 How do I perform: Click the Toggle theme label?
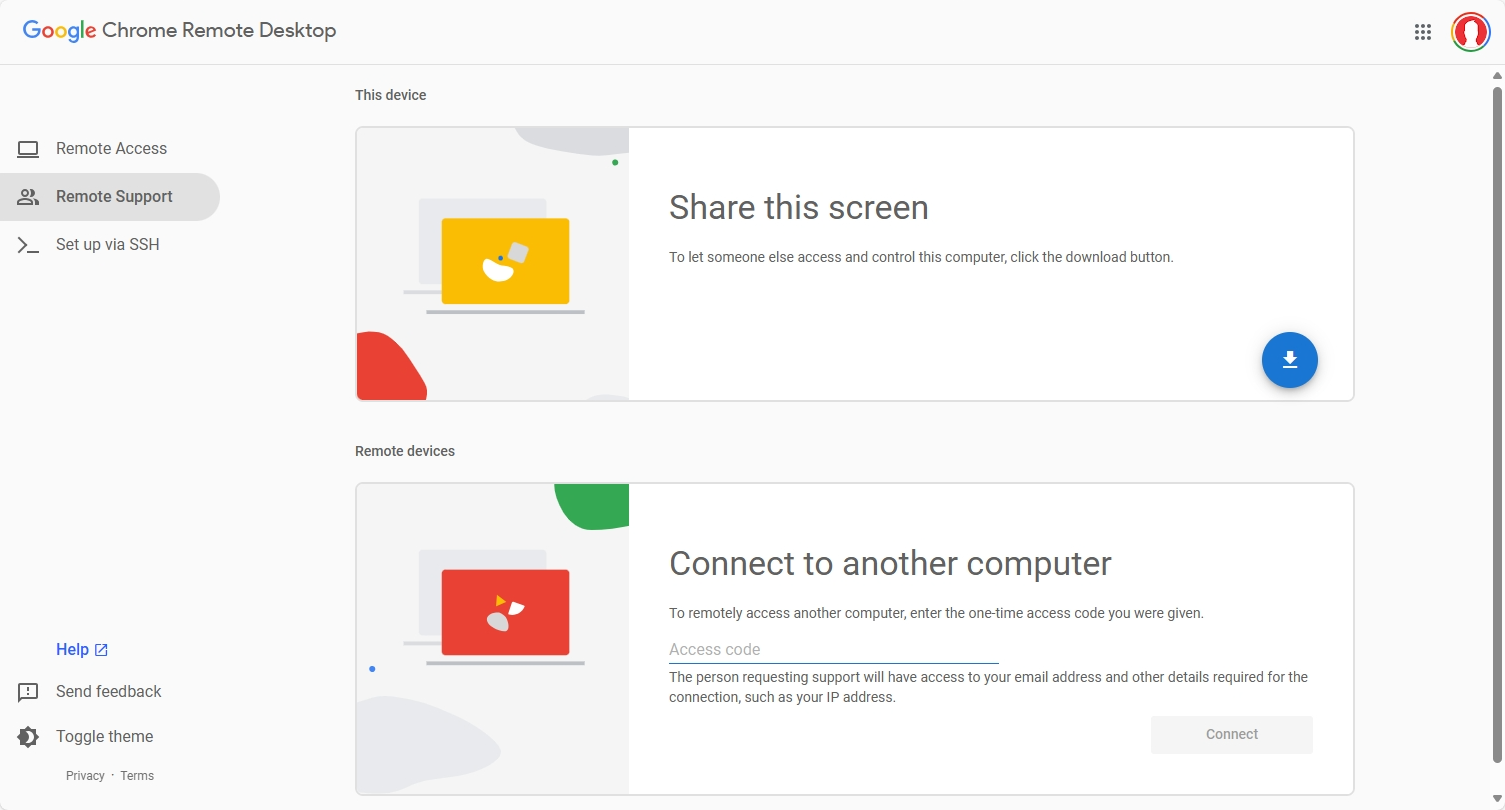[x=105, y=737]
